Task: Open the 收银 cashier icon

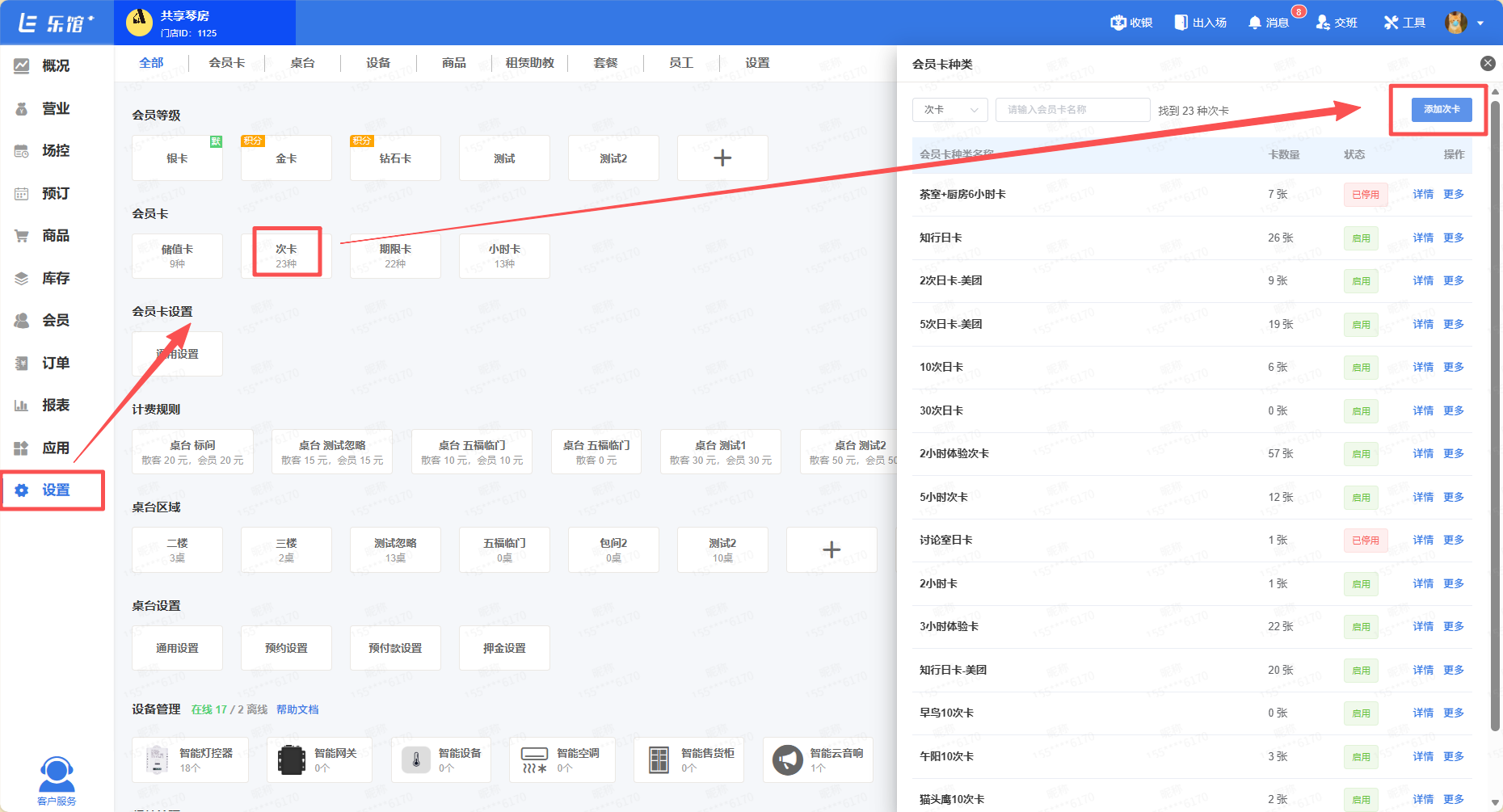Action: [1118, 23]
